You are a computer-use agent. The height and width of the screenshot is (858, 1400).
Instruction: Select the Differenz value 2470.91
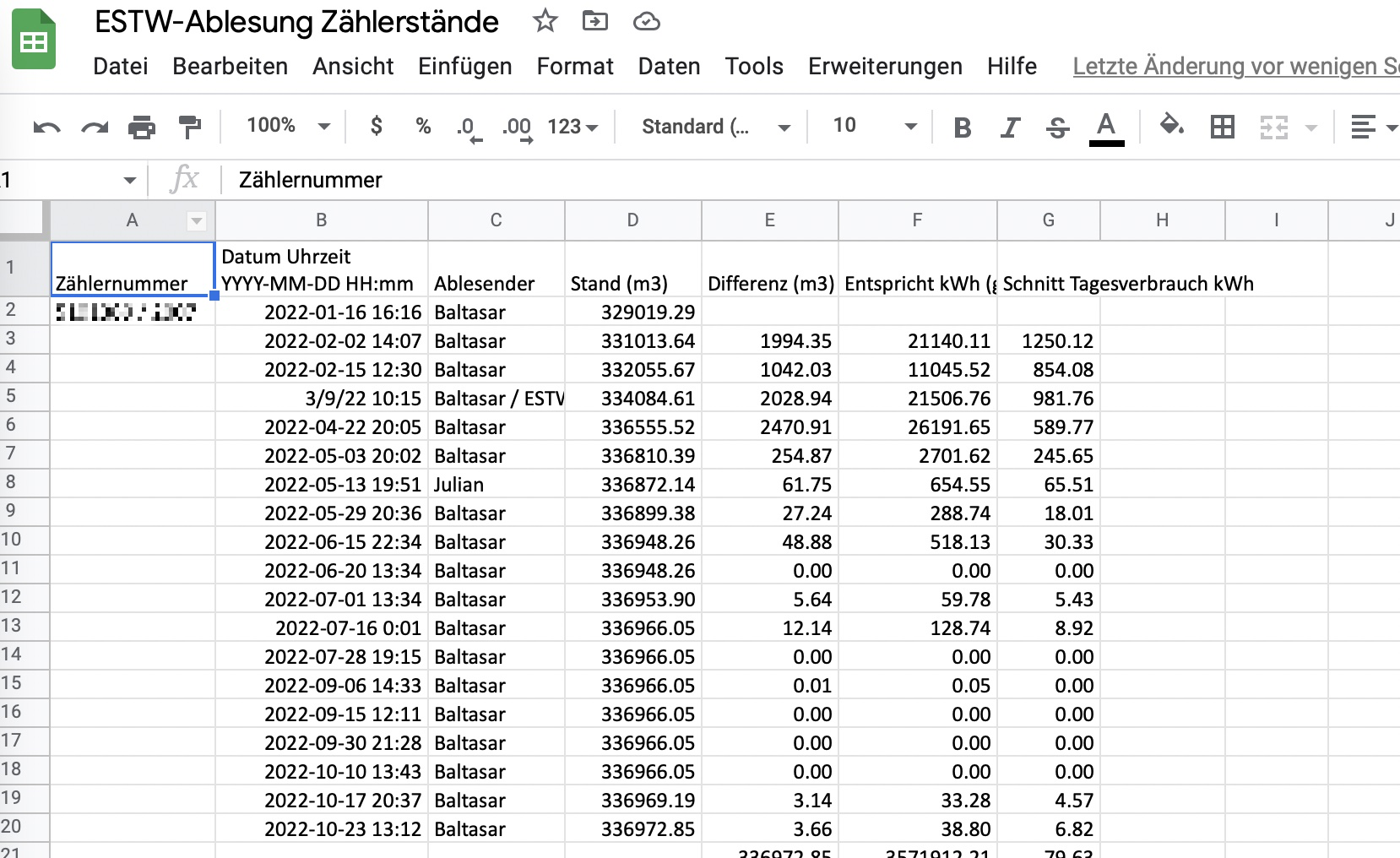[770, 426]
